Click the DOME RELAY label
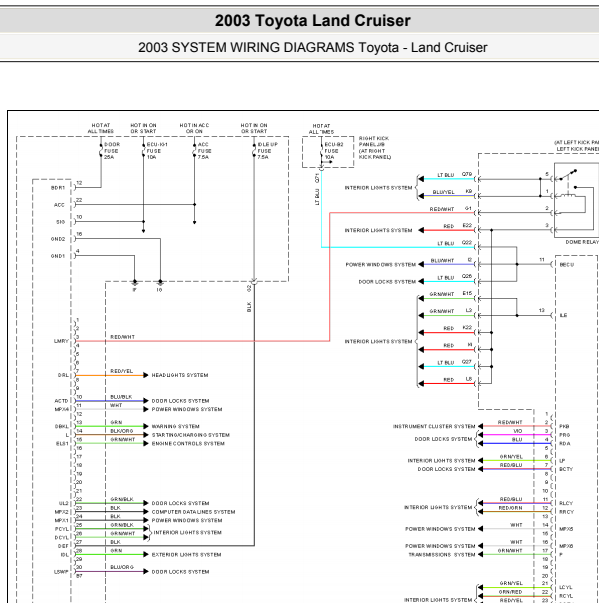 (x=582, y=242)
